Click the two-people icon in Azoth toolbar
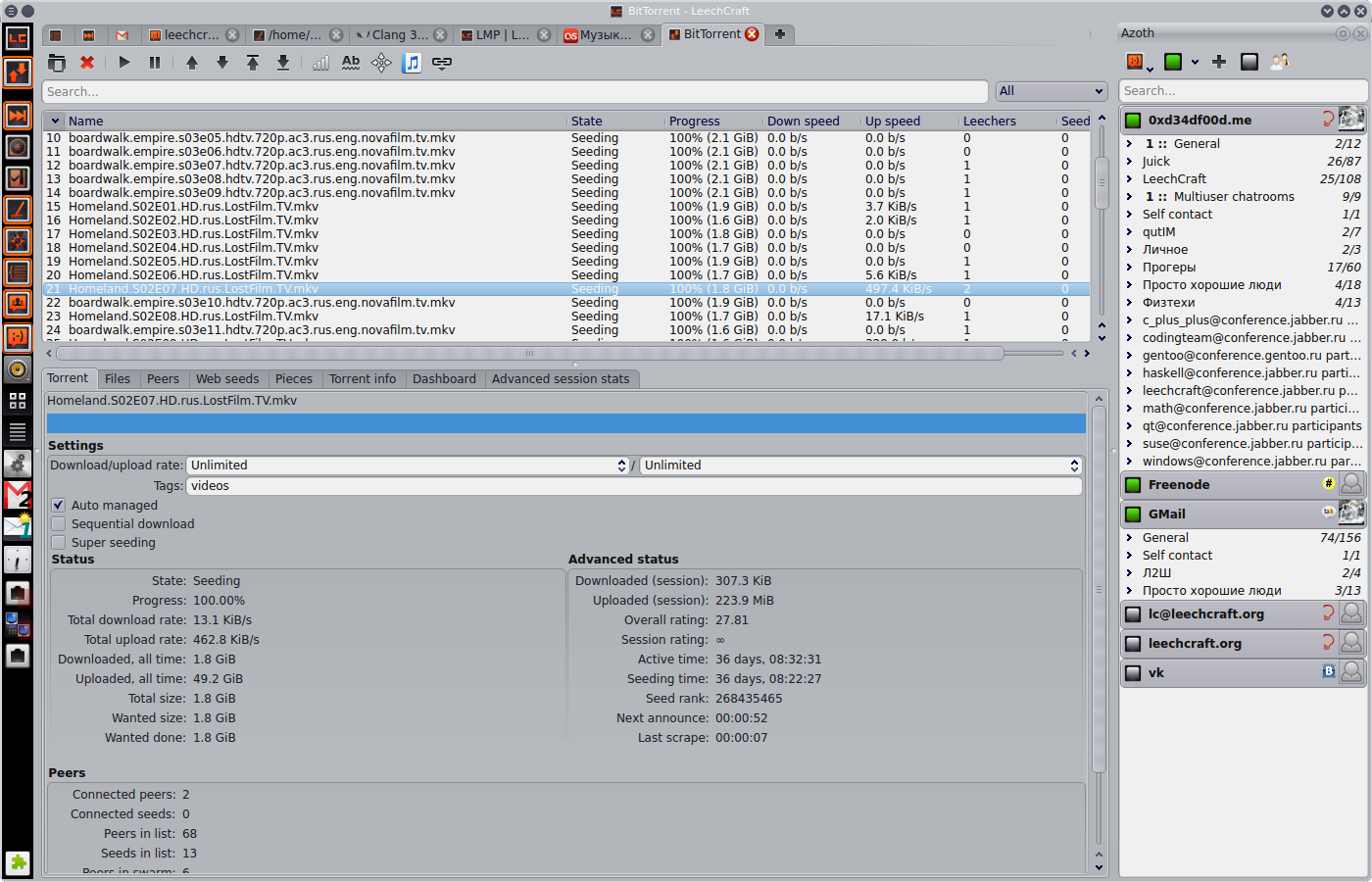This screenshot has width=1372, height=882. coord(1279,62)
